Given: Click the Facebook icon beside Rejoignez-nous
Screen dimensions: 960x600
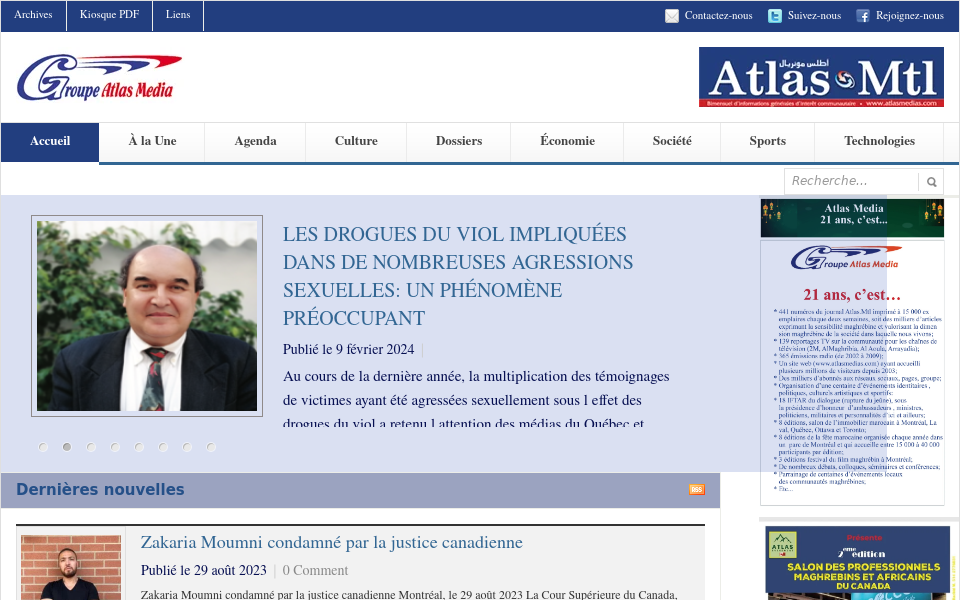Looking at the screenshot, I should coord(862,15).
